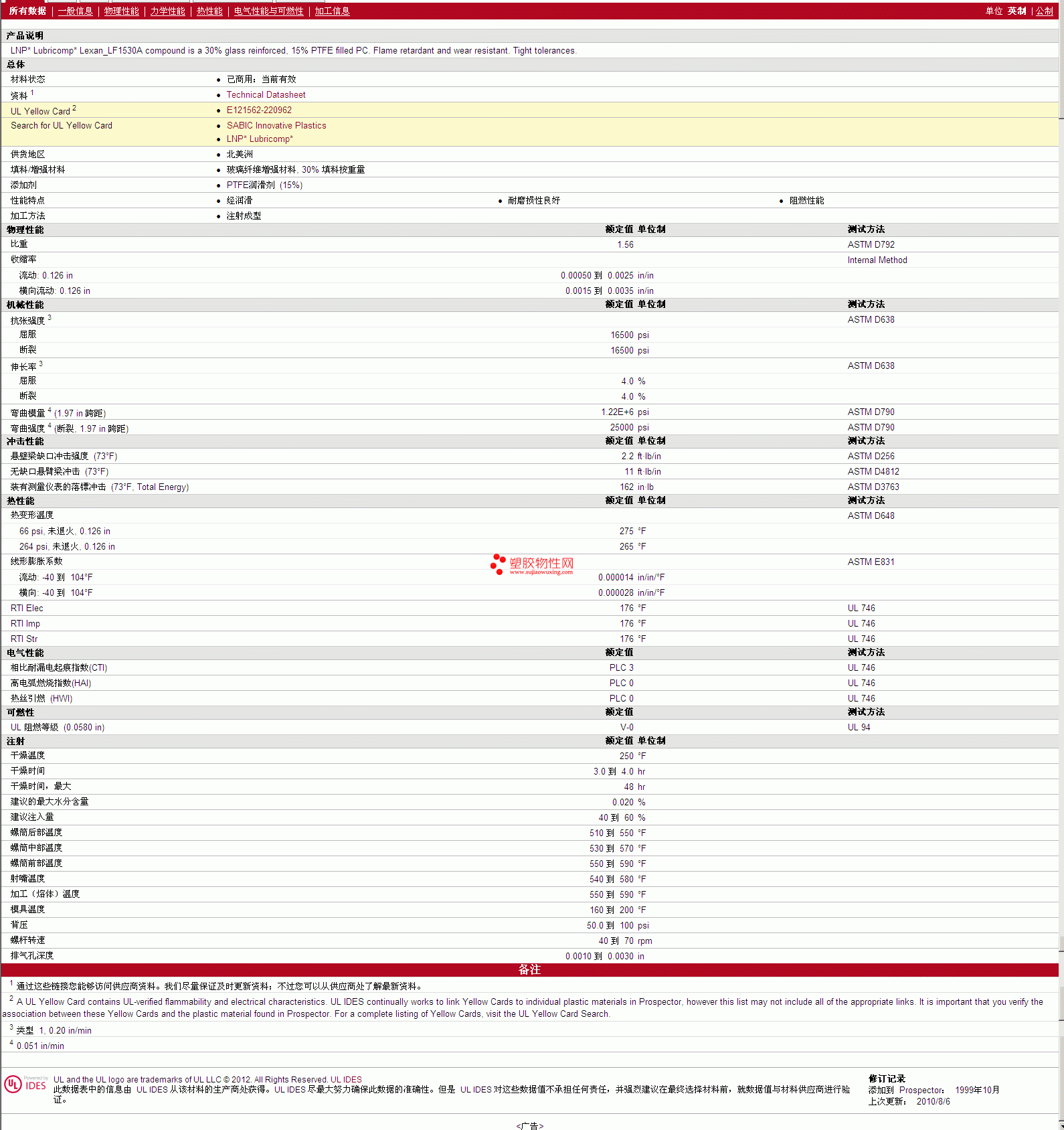Image resolution: width=1064 pixels, height=1130 pixels.
Task: Jump to the 加工信息 tab
Action: [332, 11]
